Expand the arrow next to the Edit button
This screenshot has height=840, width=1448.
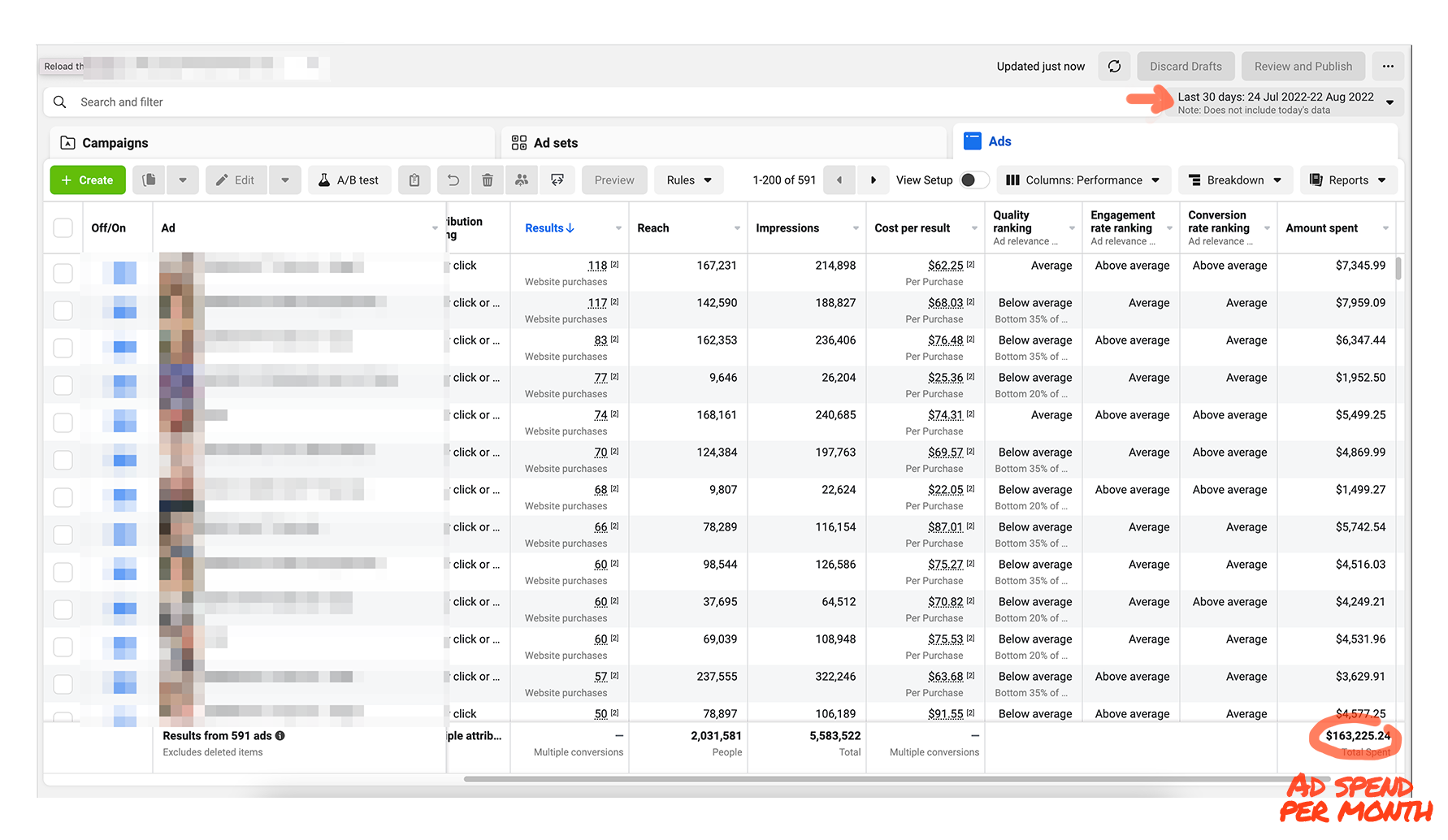coord(285,180)
